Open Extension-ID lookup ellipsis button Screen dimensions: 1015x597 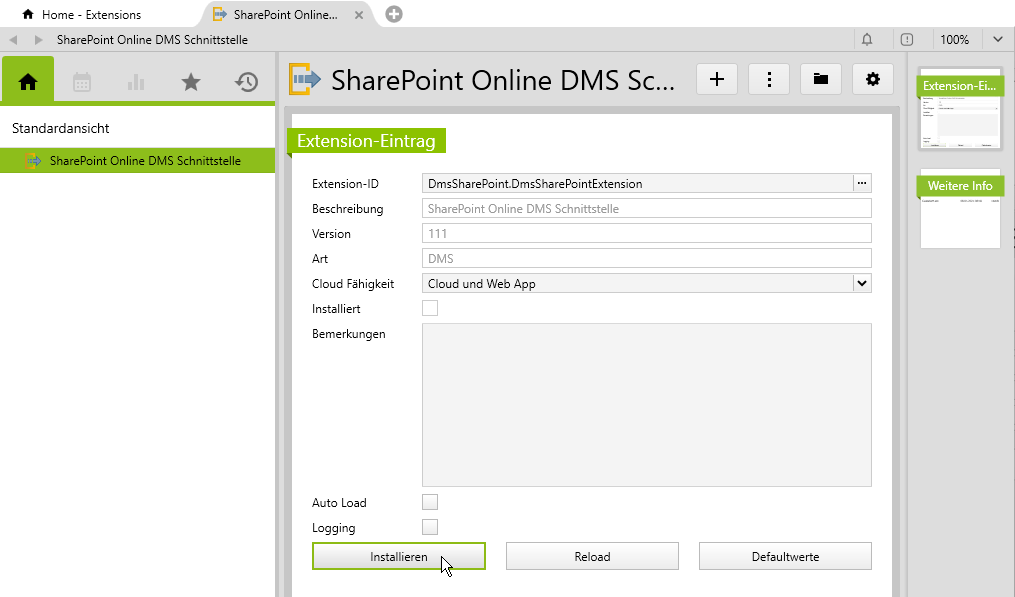click(x=861, y=183)
